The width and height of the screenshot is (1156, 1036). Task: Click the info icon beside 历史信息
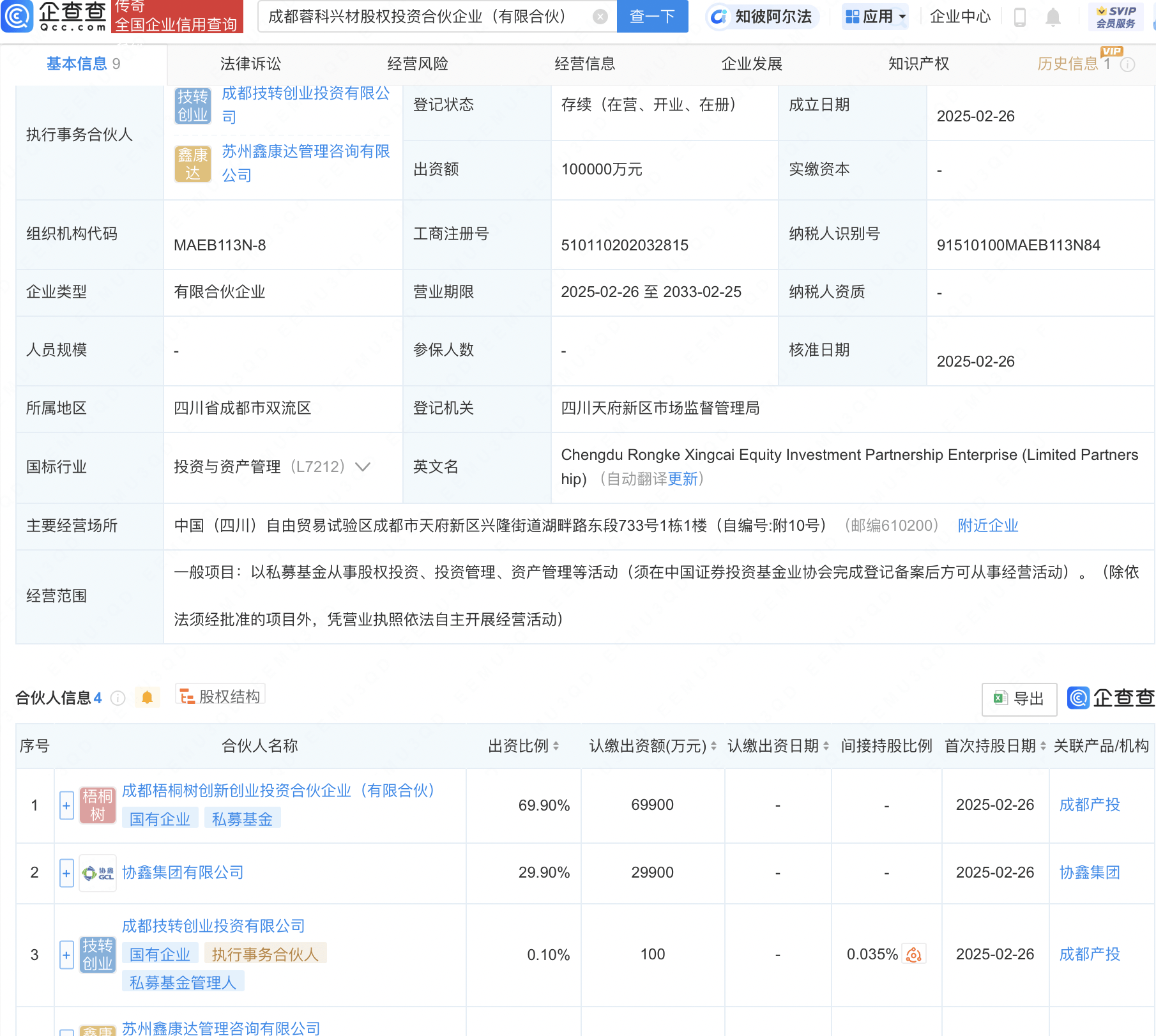[1128, 64]
